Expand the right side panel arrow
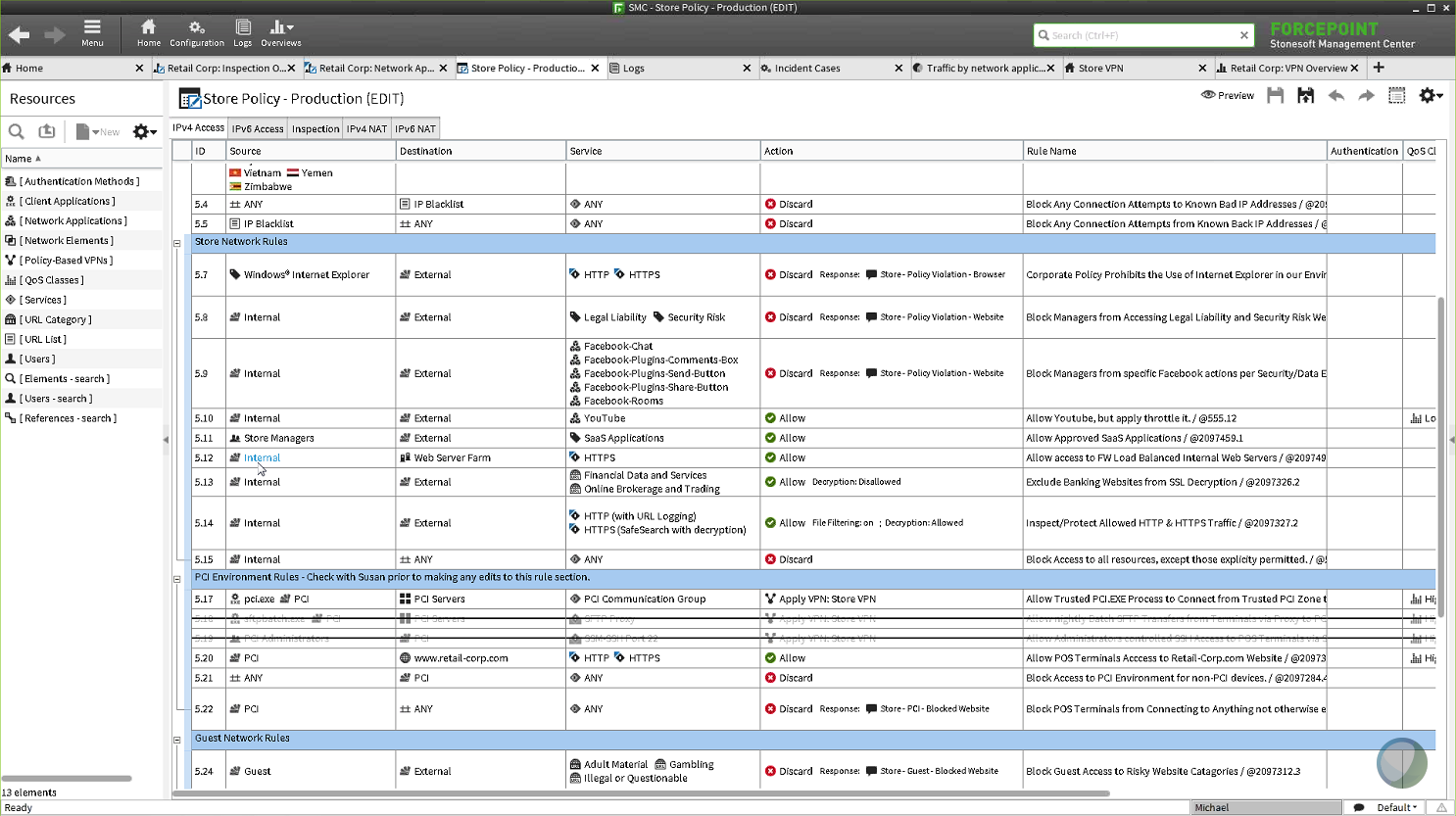1456x816 pixels. [1451, 440]
